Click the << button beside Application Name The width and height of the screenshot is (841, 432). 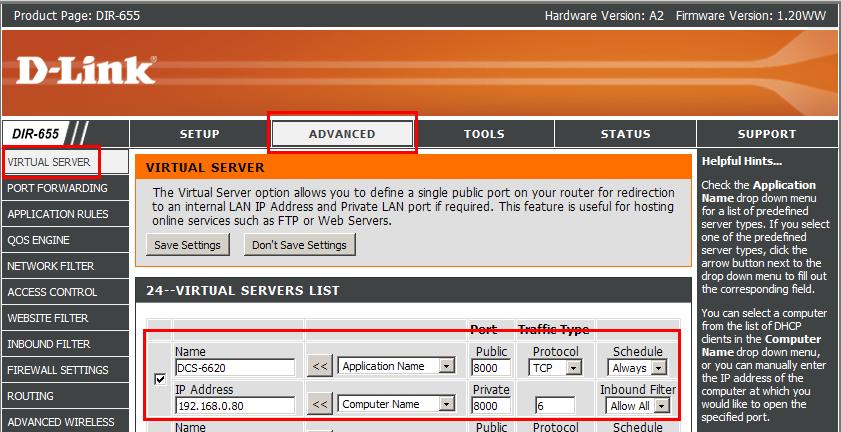320,367
